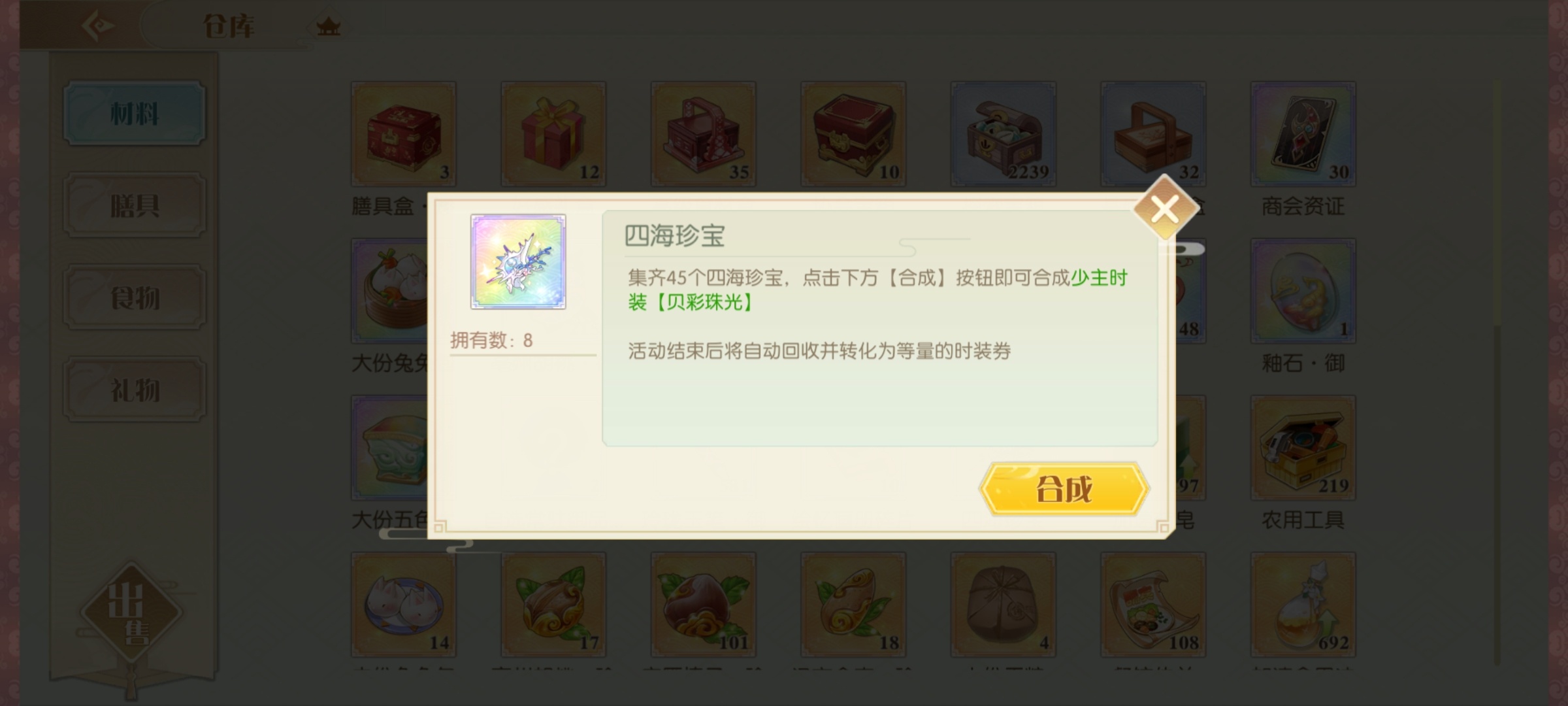The width and height of the screenshot is (1568, 706).
Task: Select the red lacquer chest with 10
Action: (853, 134)
